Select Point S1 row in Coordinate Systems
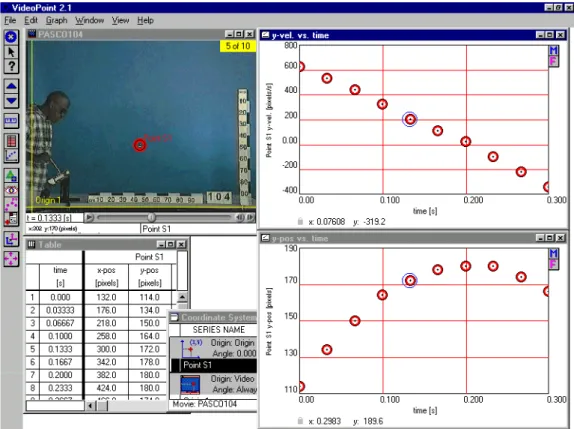This screenshot has width=574, height=429. click(x=213, y=365)
